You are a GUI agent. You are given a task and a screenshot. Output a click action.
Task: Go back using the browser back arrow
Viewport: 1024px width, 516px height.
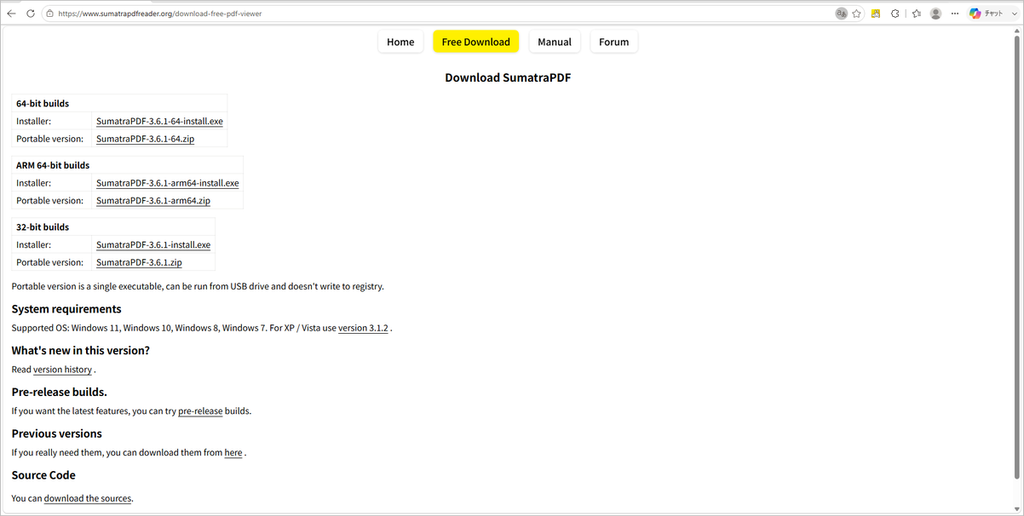coord(11,13)
